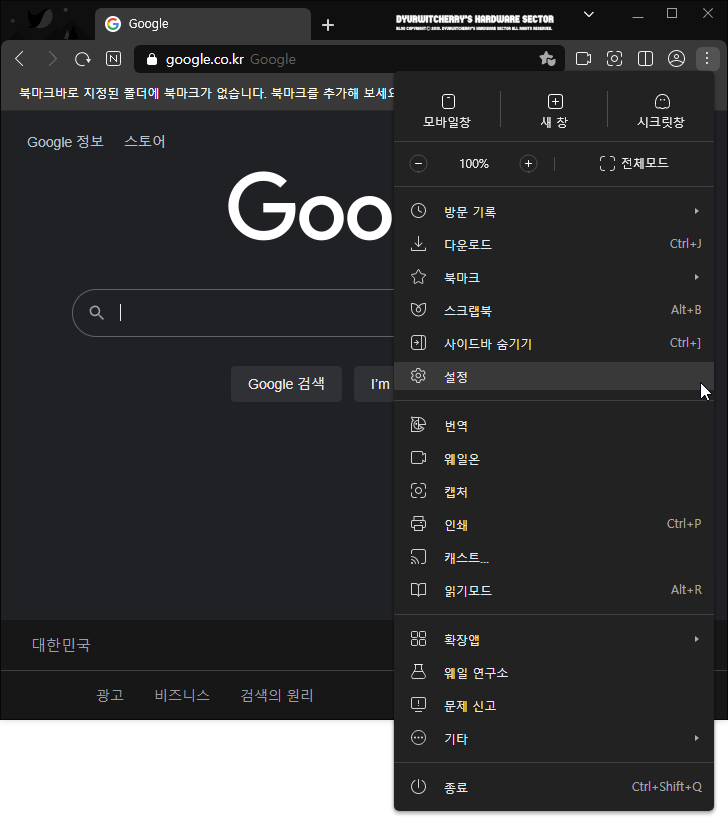
Task: Start screen capture from toolbar icon
Action: 614,59
